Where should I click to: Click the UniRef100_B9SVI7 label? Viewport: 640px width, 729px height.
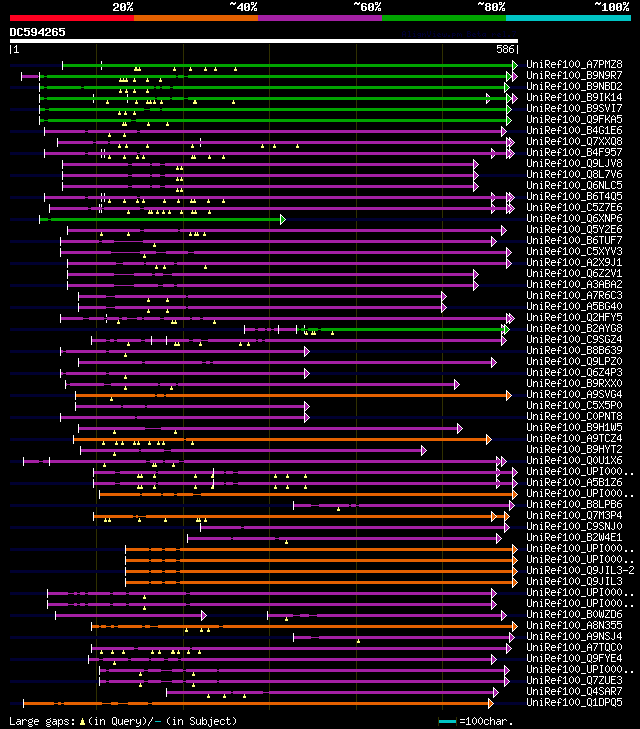[574, 108]
